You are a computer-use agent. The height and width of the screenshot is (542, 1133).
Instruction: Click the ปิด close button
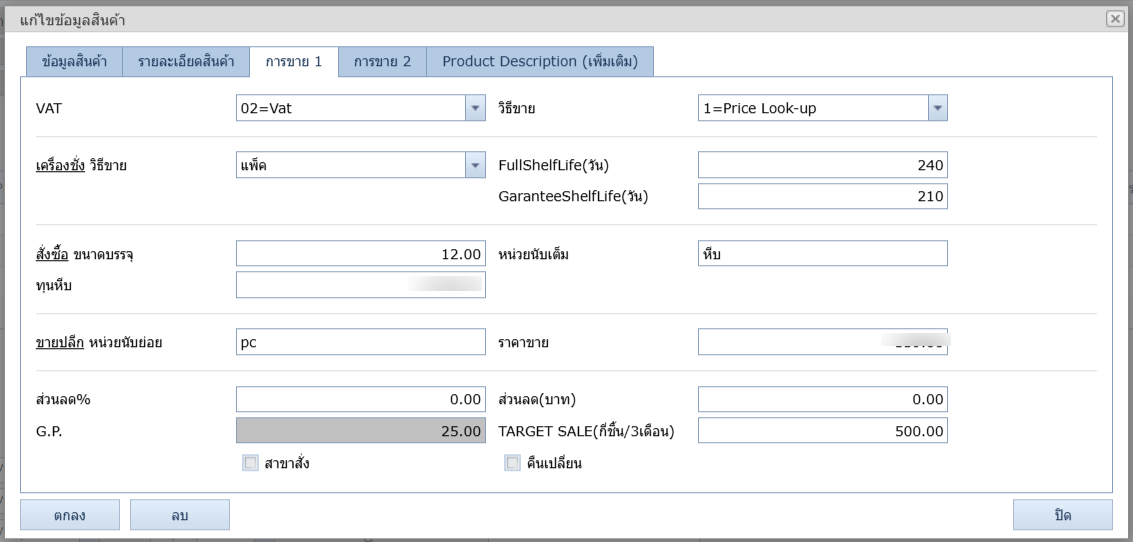point(1062,515)
